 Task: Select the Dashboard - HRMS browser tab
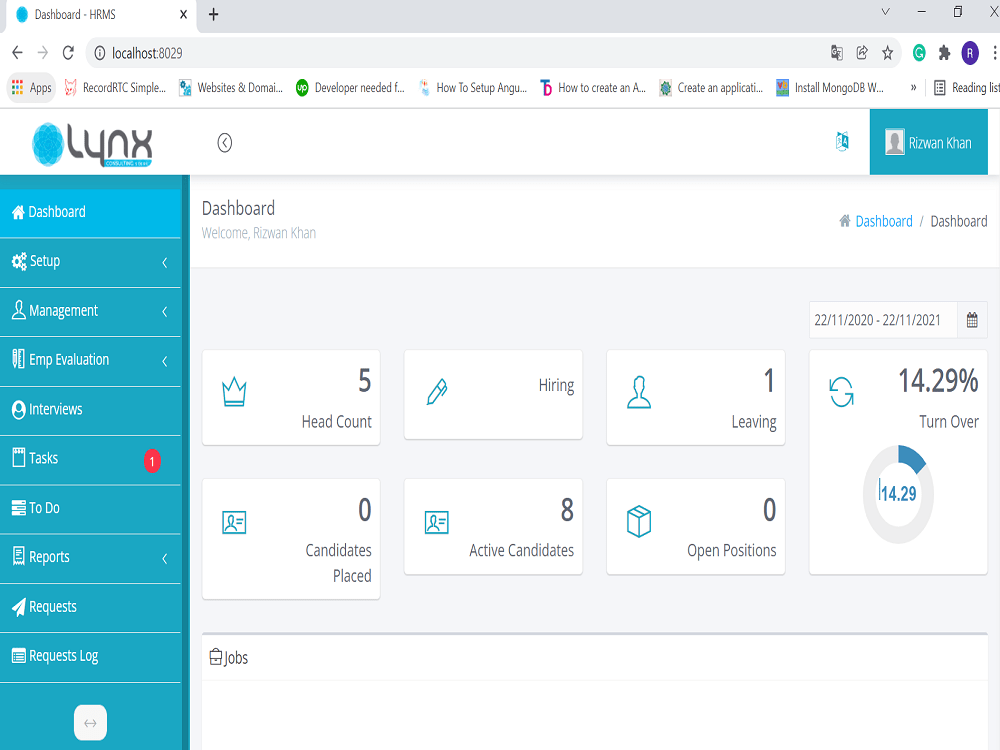[102, 15]
